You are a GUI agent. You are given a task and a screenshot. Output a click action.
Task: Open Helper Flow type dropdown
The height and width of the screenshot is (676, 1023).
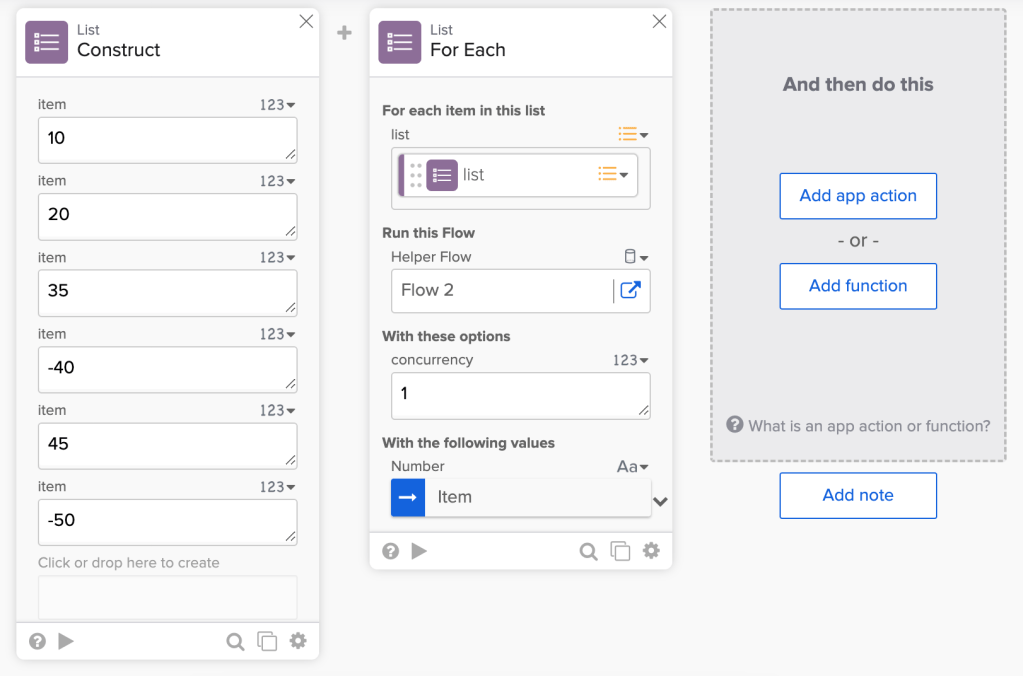pyautogui.click(x=636, y=257)
